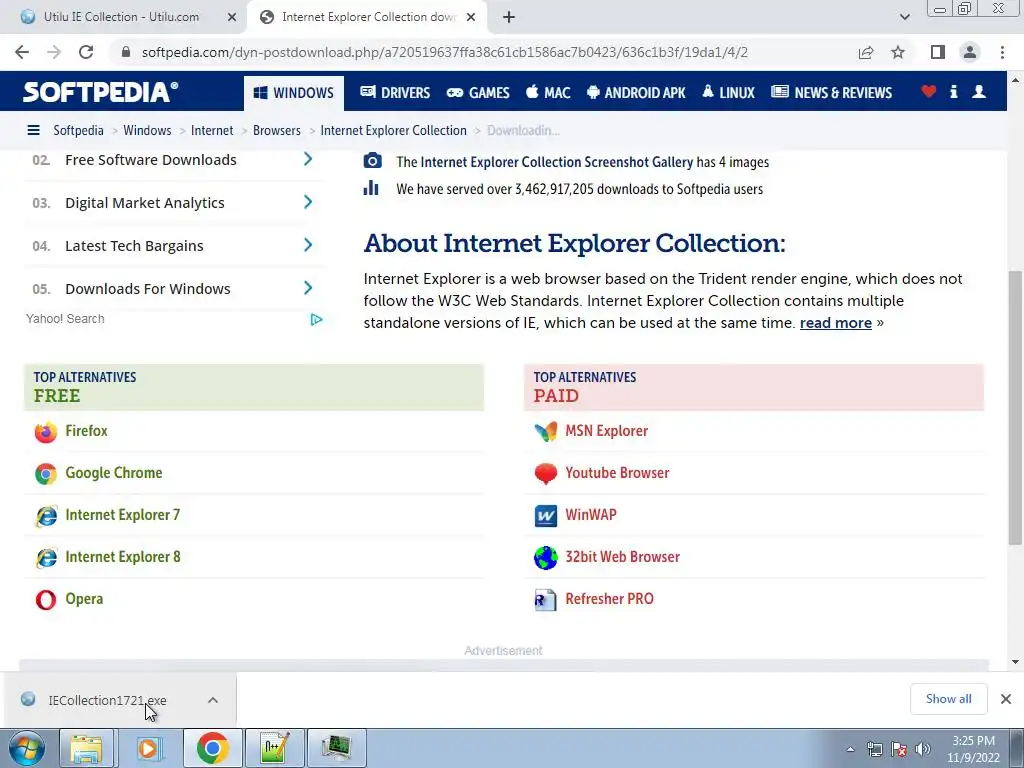The height and width of the screenshot is (768, 1024).
Task: Open the Firefox alternative link
Action: click(x=86, y=431)
